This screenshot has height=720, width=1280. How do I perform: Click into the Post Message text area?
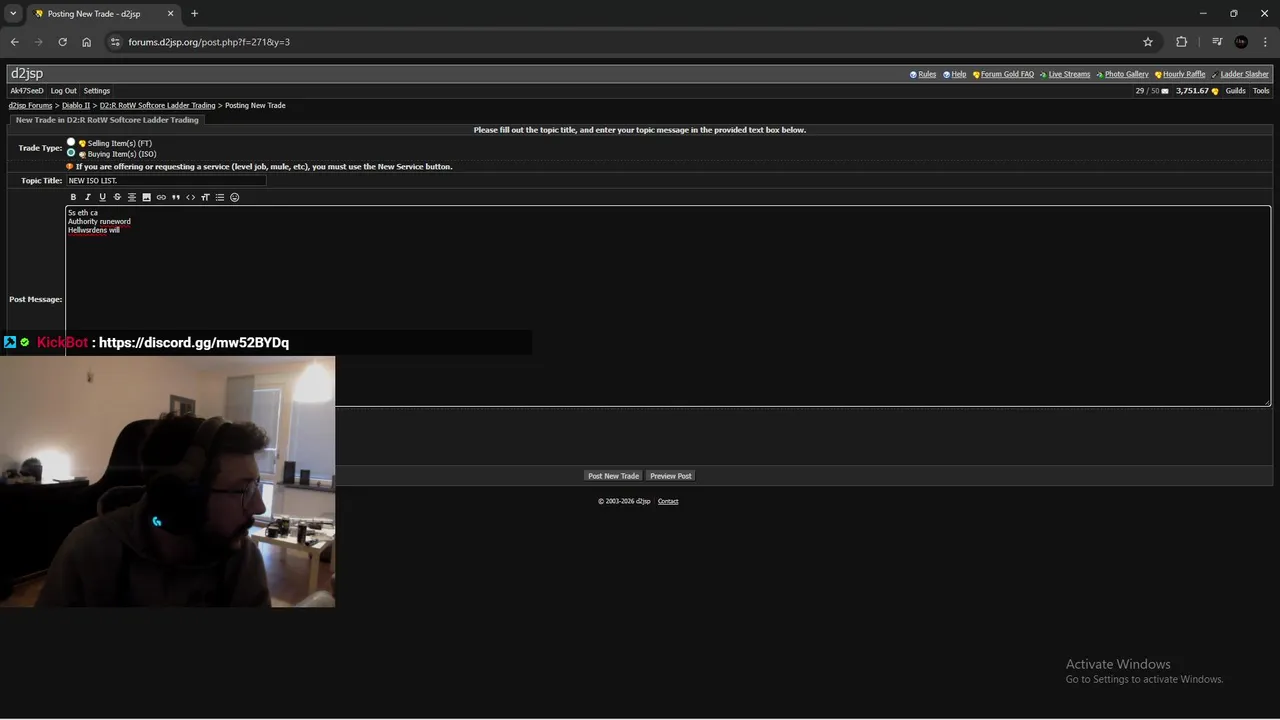pyautogui.click(x=668, y=306)
